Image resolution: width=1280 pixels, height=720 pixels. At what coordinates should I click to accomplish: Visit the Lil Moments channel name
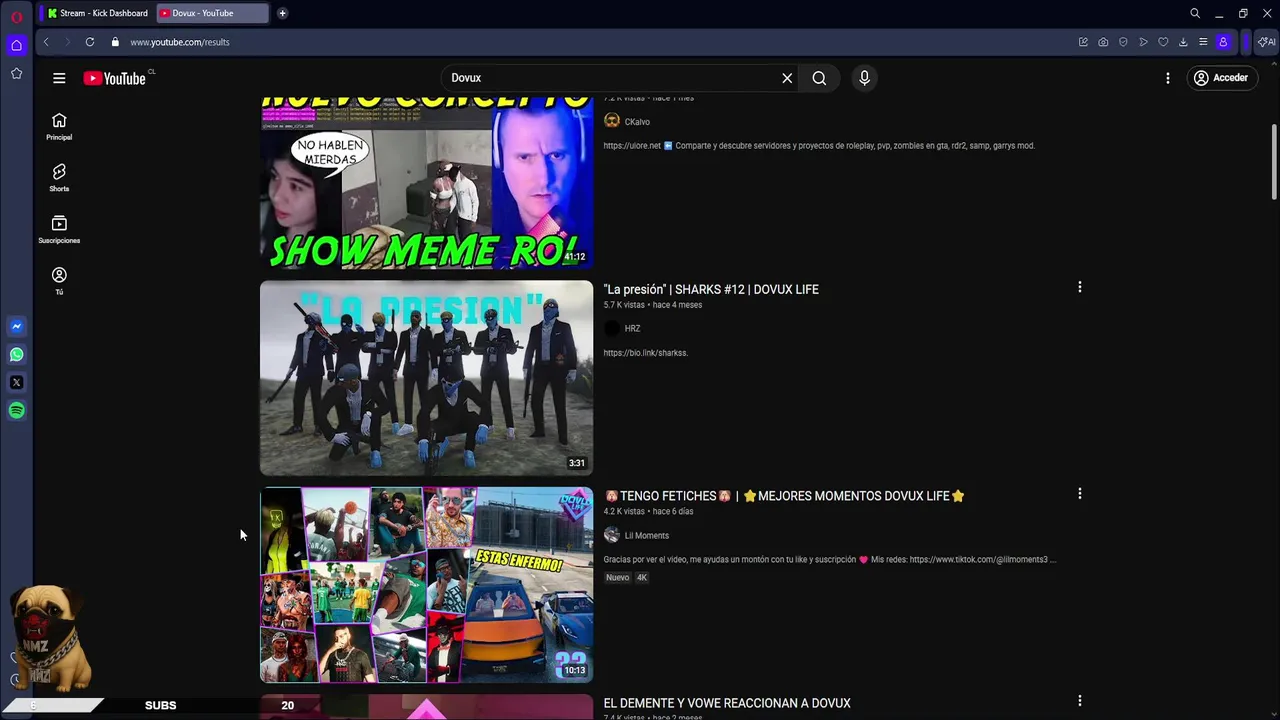(x=646, y=535)
